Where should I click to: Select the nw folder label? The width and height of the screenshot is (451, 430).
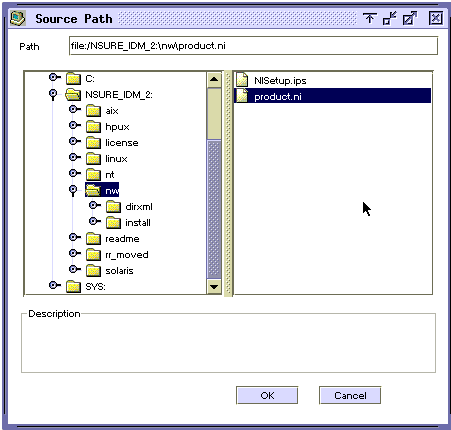pyautogui.click(x=112, y=191)
